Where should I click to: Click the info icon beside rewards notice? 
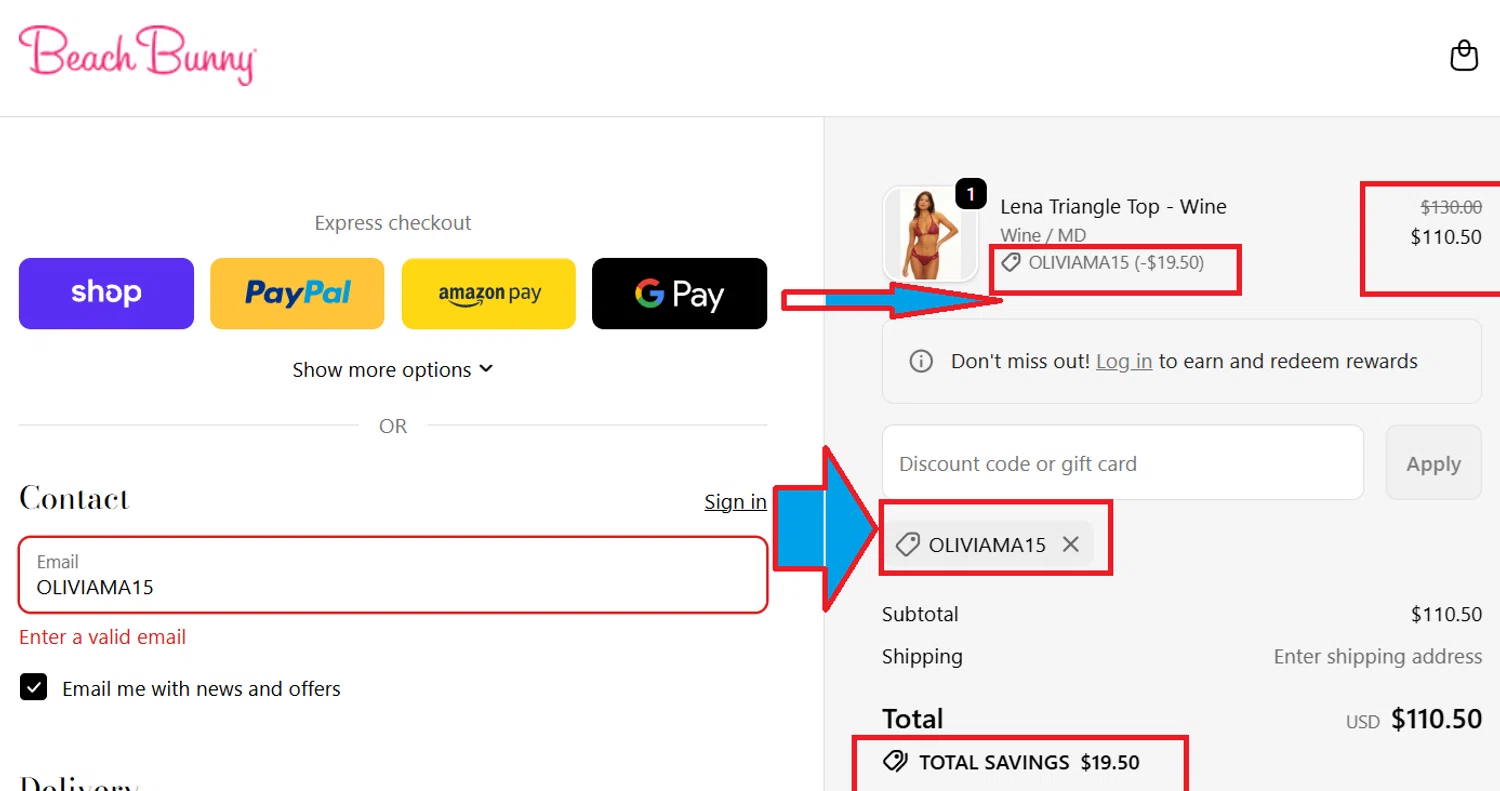[x=921, y=361]
